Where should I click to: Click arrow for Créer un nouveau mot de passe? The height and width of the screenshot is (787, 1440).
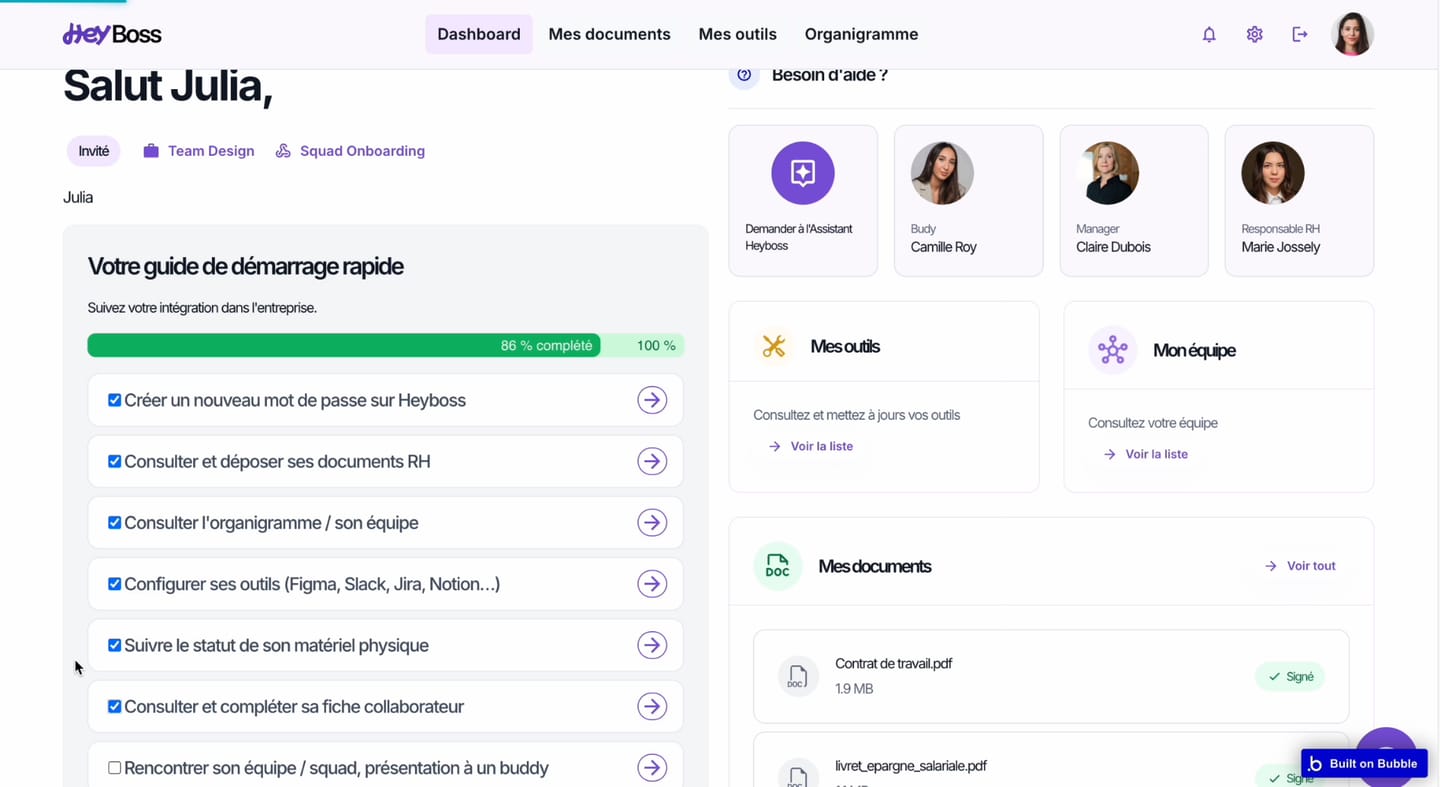pyautogui.click(x=652, y=400)
